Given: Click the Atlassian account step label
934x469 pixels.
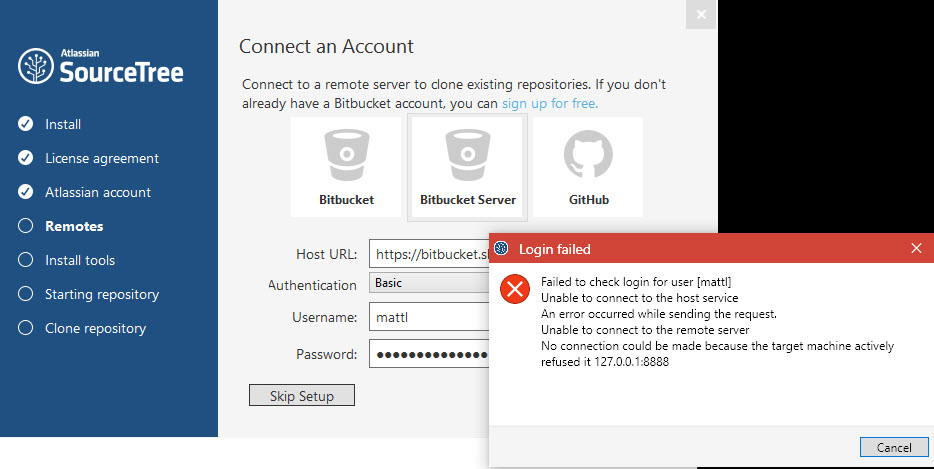Looking at the screenshot, I should (98, 192).
